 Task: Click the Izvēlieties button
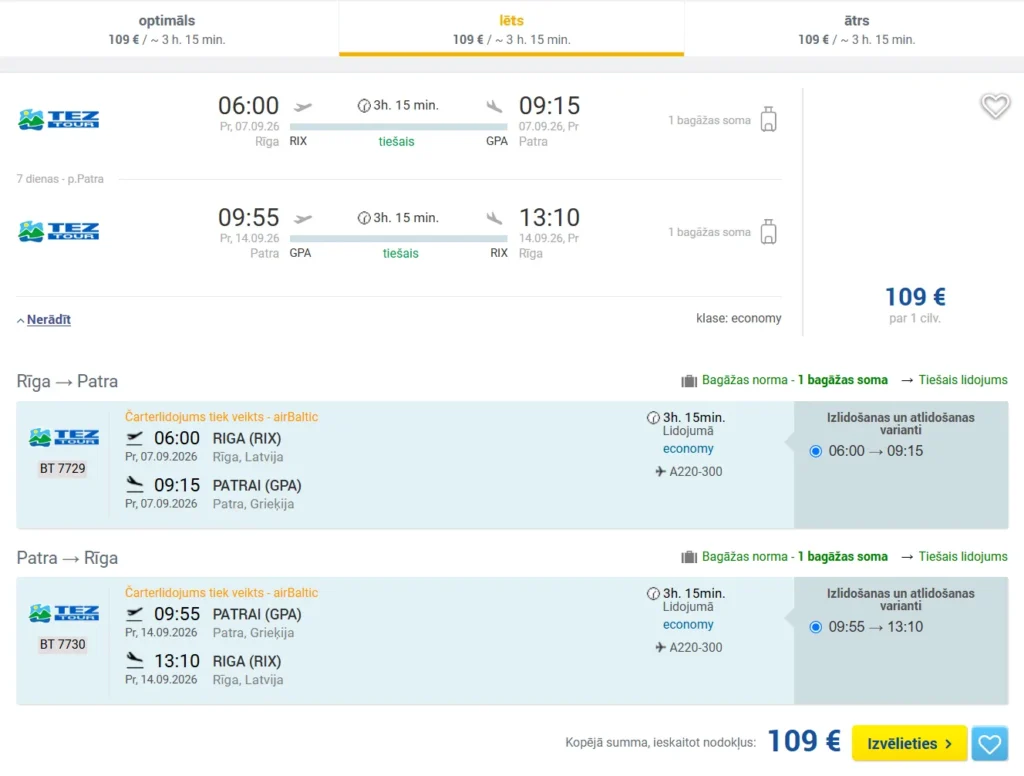(x=909, y=743)
